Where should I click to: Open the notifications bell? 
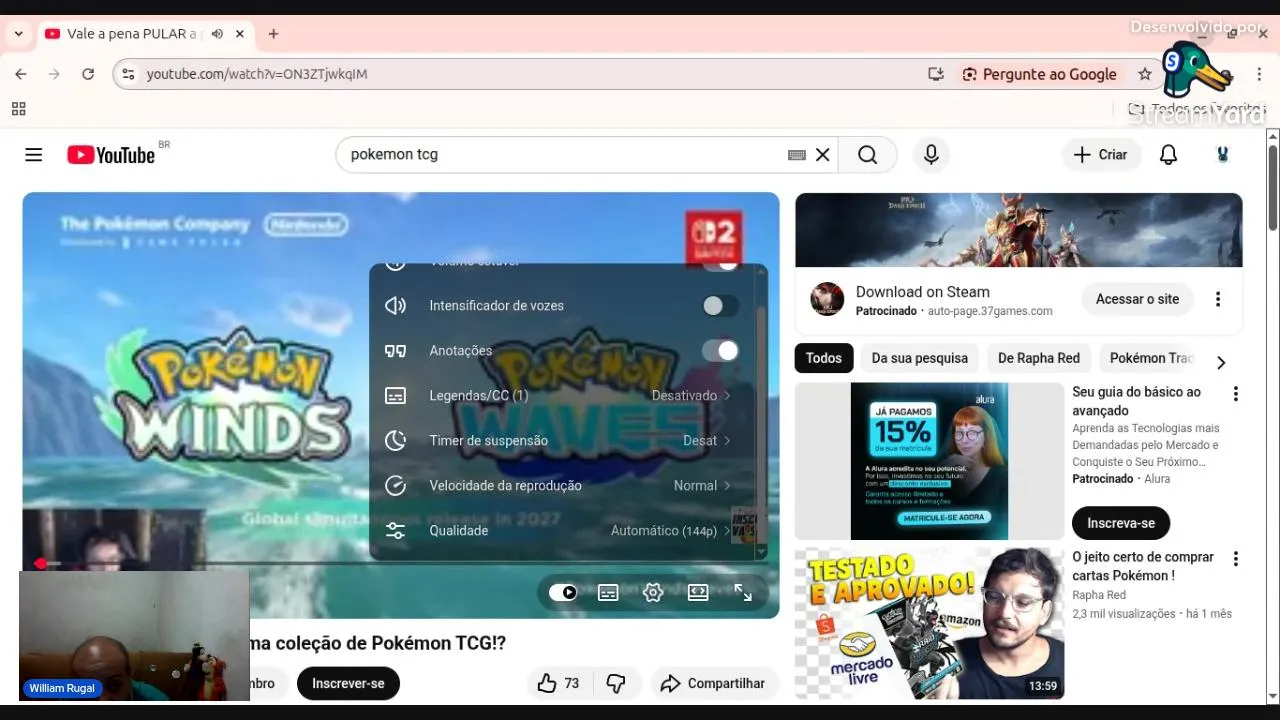1168,155
